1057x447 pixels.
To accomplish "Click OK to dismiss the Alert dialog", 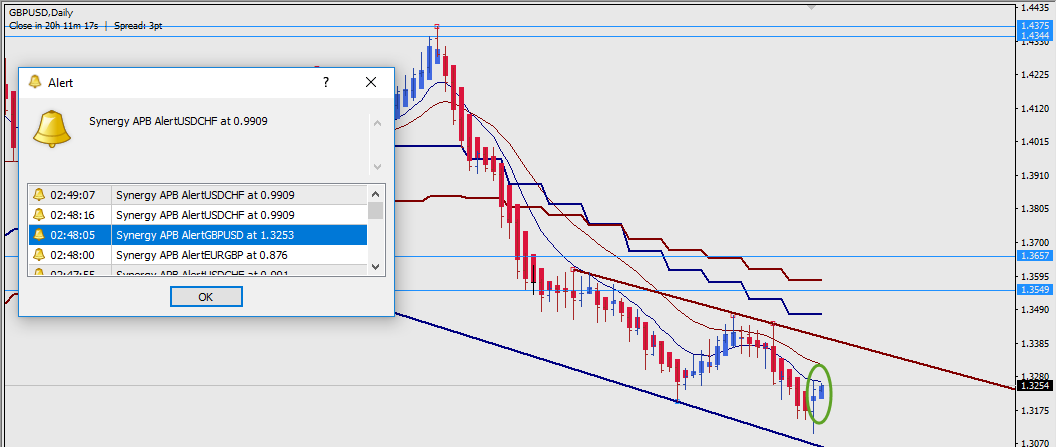I will 206,297.
